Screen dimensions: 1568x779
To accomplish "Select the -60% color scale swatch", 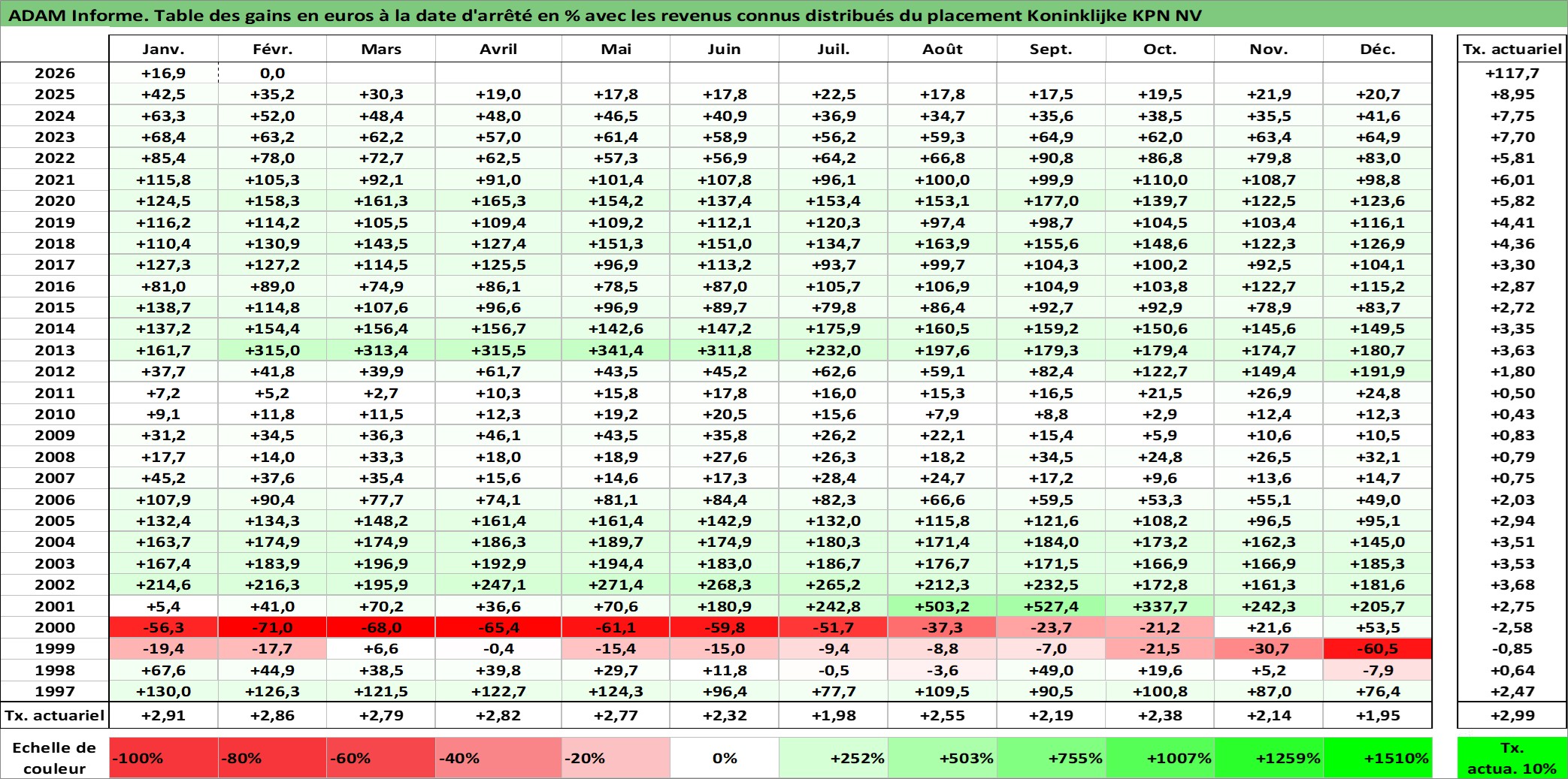I will tap(381, 758).
